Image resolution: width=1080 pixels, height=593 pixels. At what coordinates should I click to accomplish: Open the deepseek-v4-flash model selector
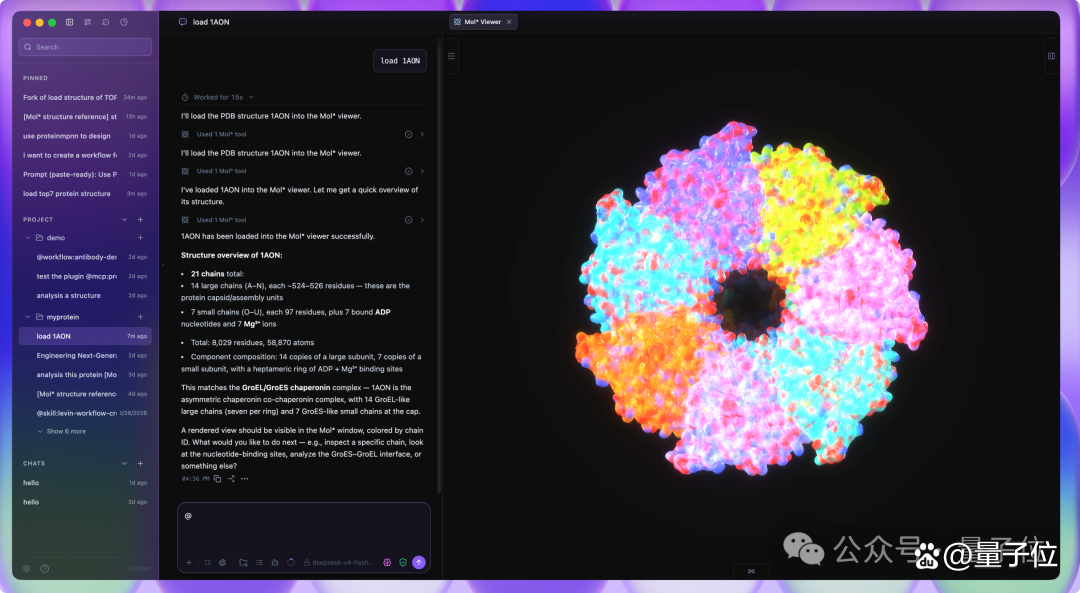coord(338,563)
